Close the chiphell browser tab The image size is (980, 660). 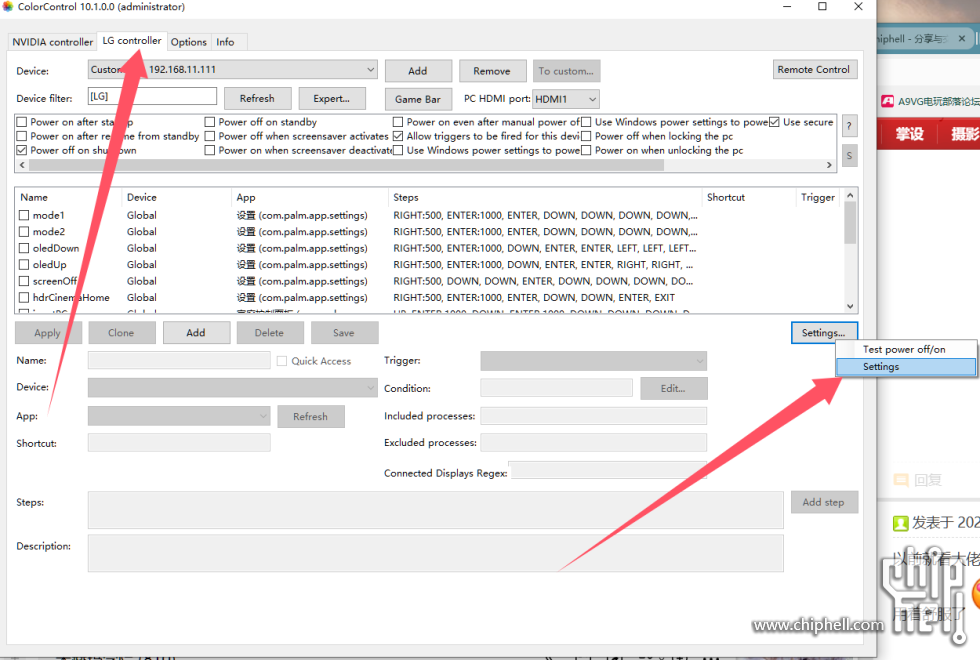pos(961,39)
